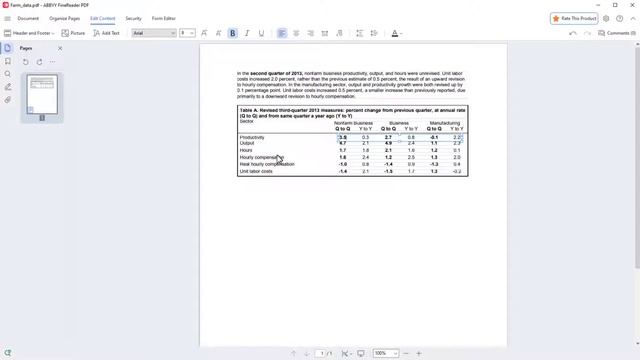Open the Security tab
This screenshot has height=360, width=640.
133,18
